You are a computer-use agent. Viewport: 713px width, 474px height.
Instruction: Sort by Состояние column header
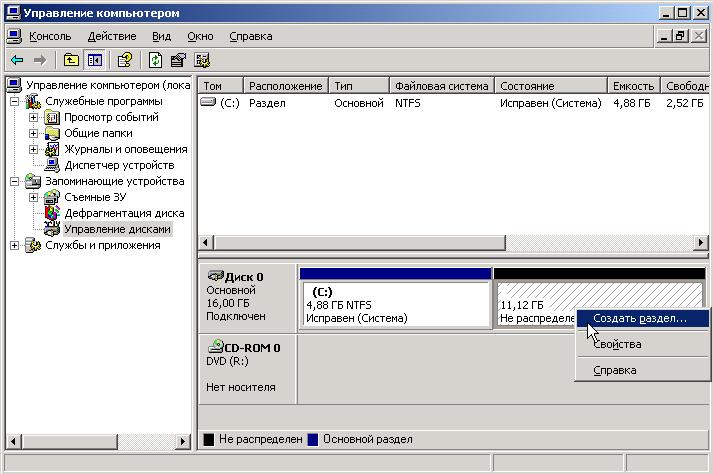[x=551, y=86]
